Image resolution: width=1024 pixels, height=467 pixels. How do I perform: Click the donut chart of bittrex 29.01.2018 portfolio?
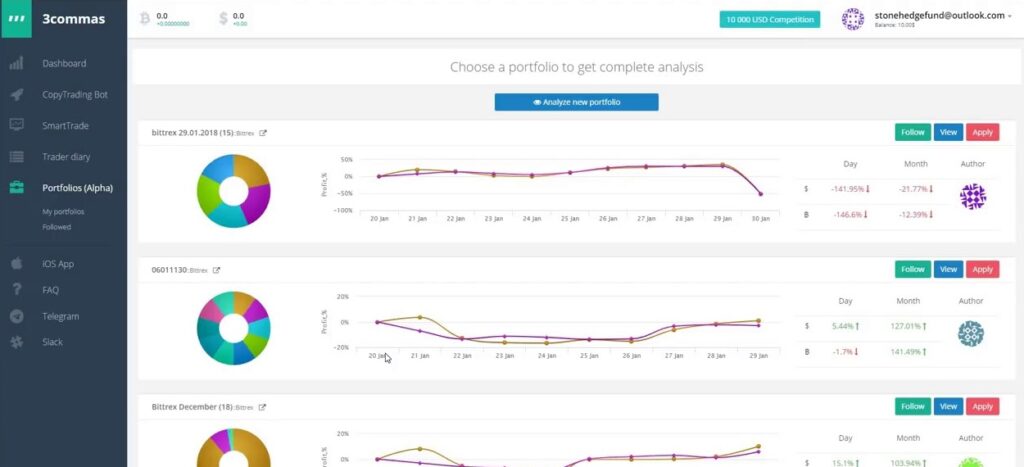tap(235, 191)
